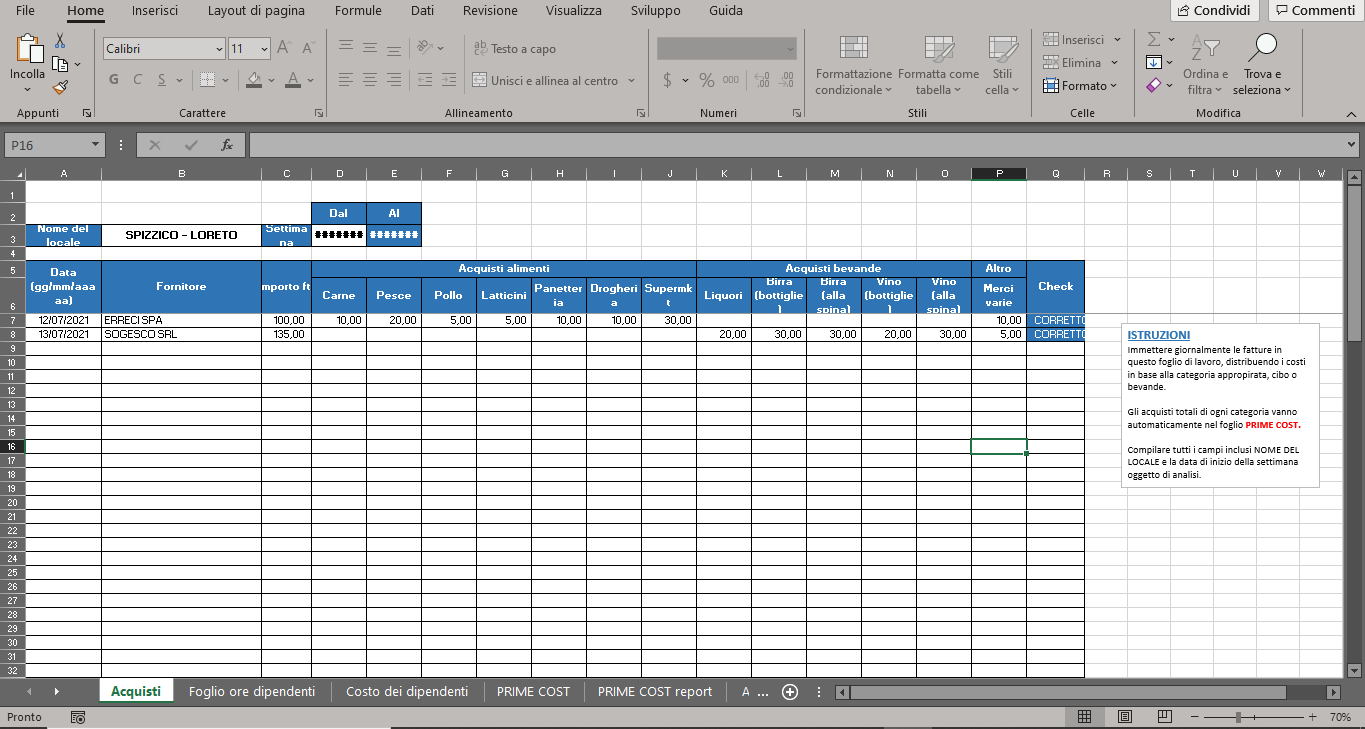Click the Cut scissors icon
This screenshot has height=729, width=1365.
pos(60,41)
